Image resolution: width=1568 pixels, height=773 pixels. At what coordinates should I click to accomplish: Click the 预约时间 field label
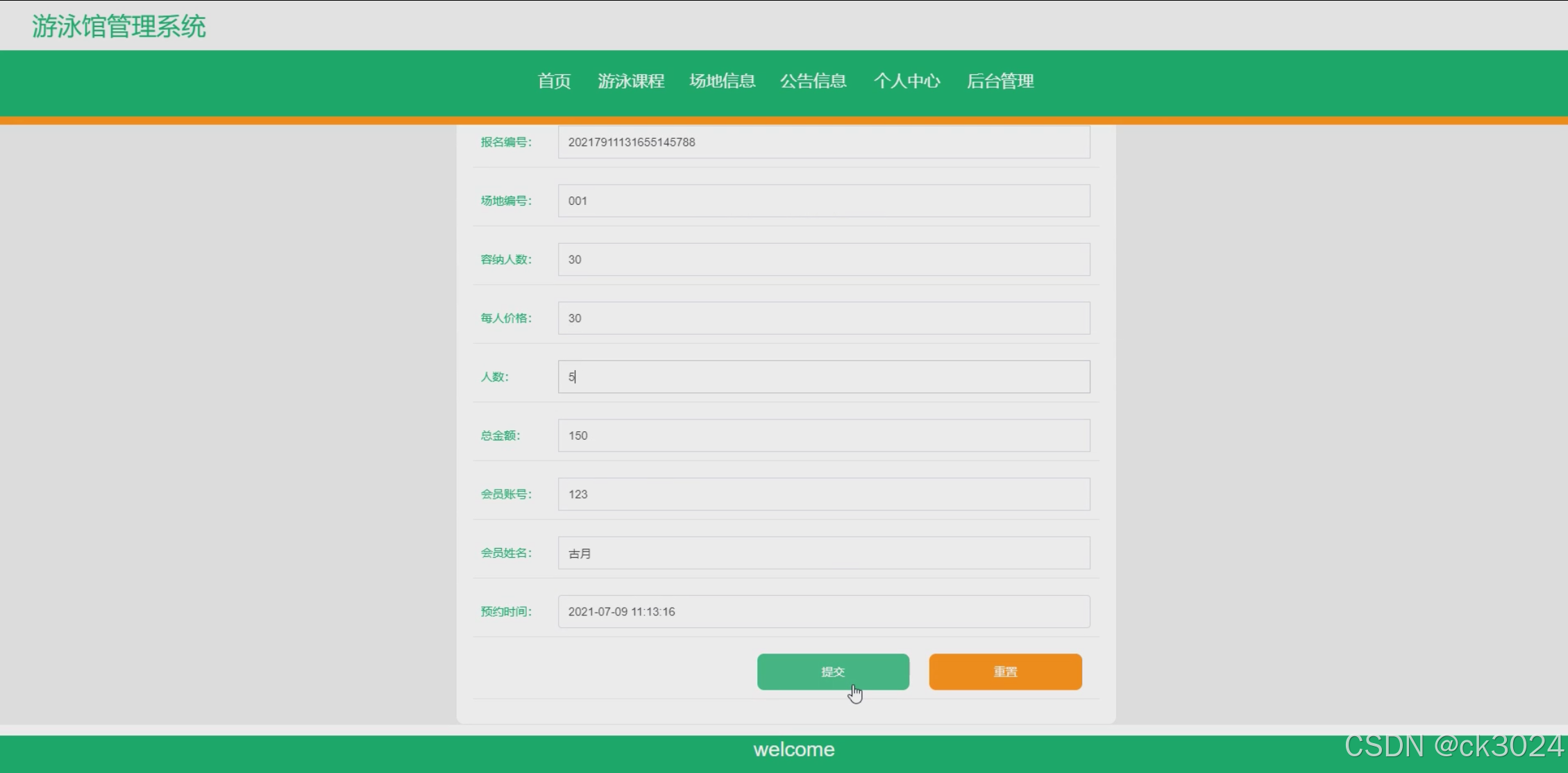point(505,612)
